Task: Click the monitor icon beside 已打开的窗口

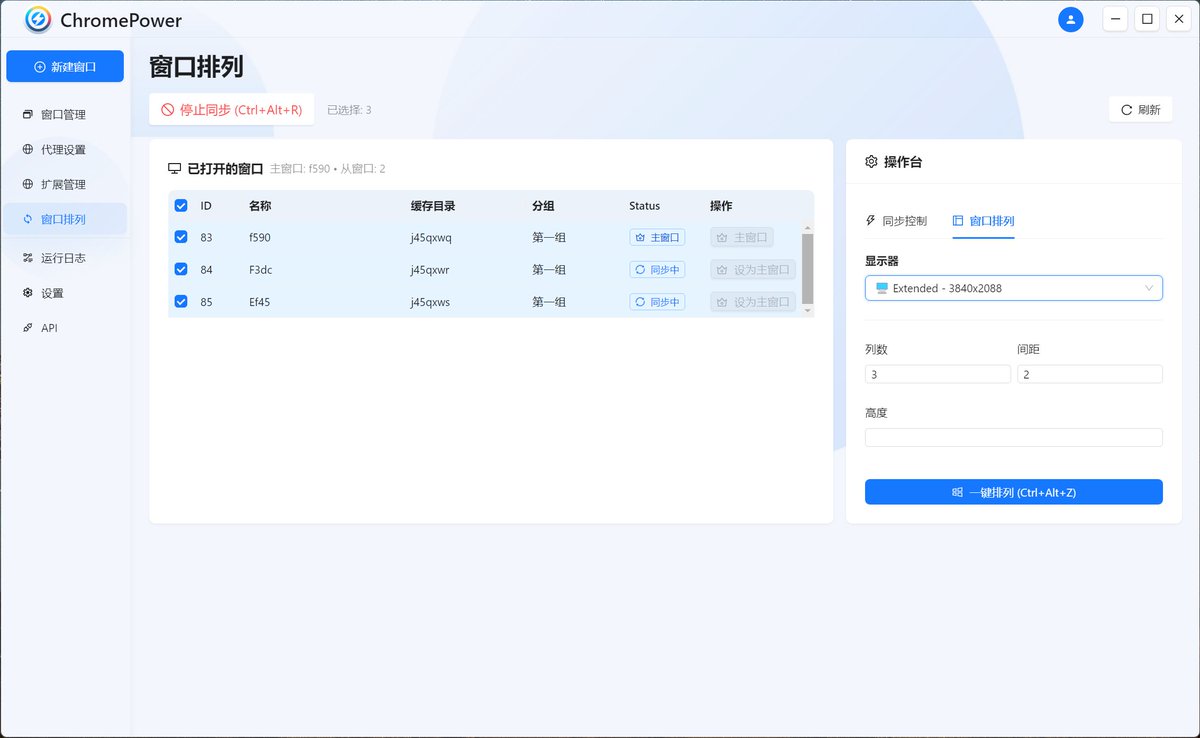Action: tap(174, 169)
